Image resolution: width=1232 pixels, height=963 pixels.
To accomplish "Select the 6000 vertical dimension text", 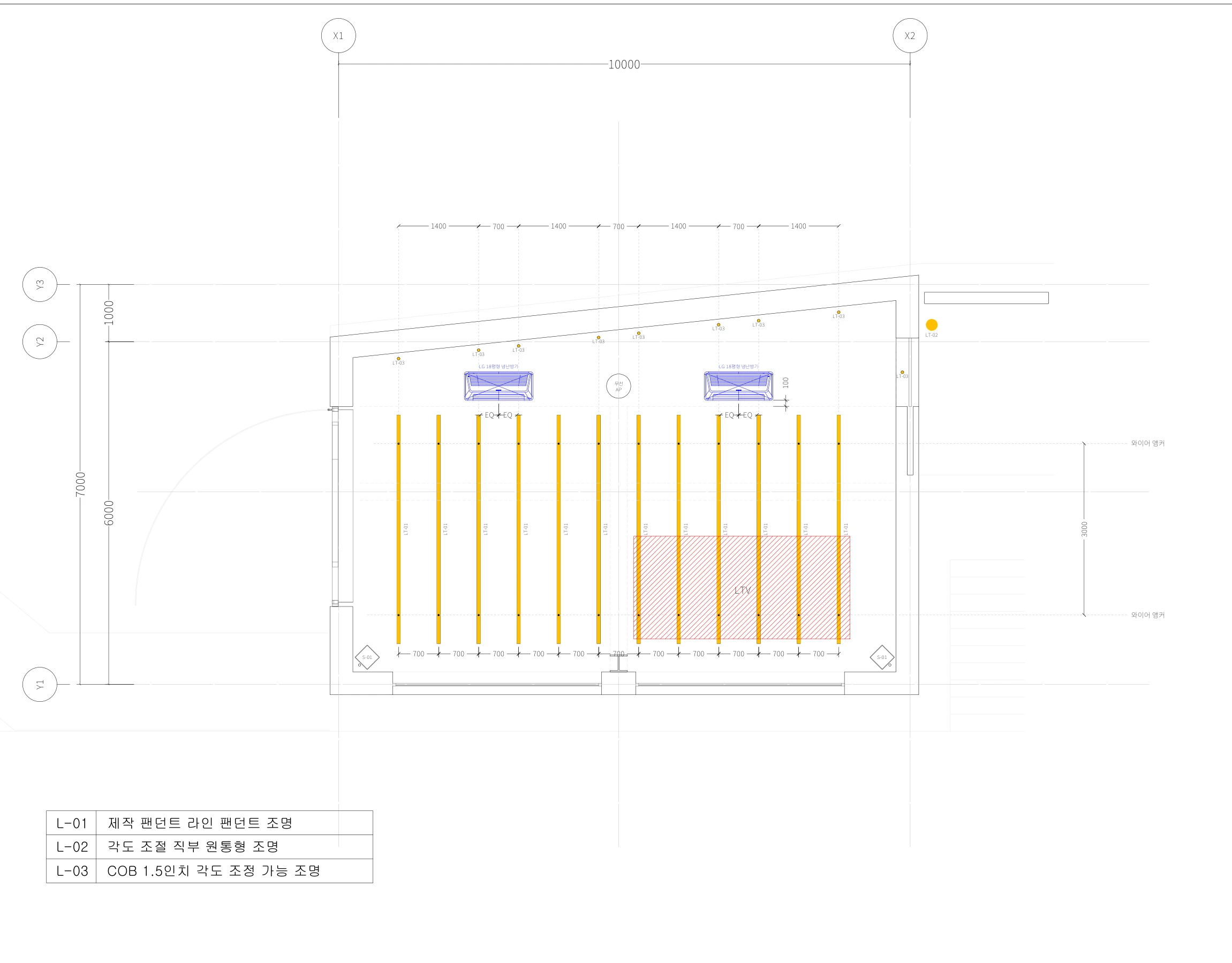I will (x=109, y=513).
